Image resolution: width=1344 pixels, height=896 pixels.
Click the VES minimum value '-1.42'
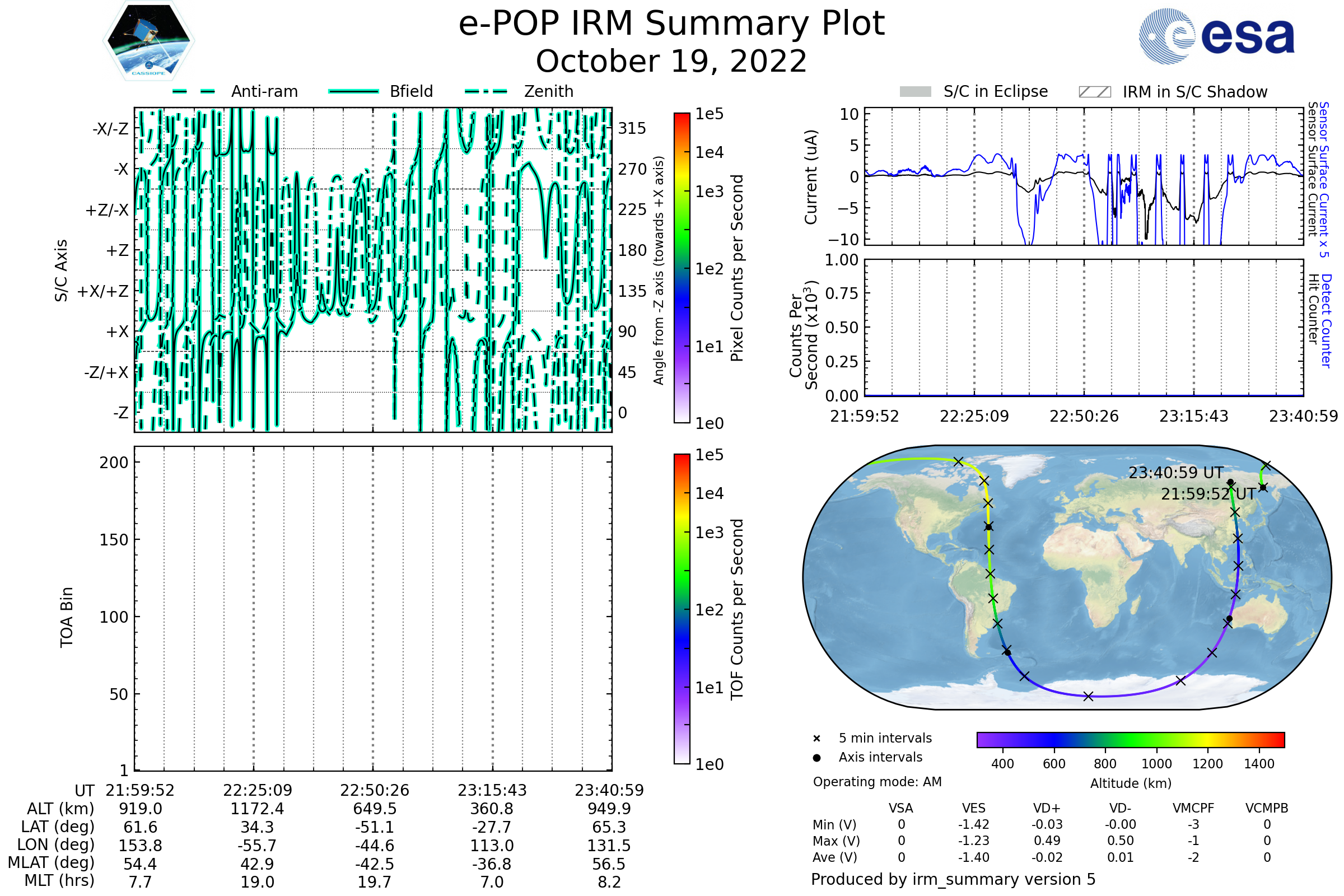pos(974,824)
